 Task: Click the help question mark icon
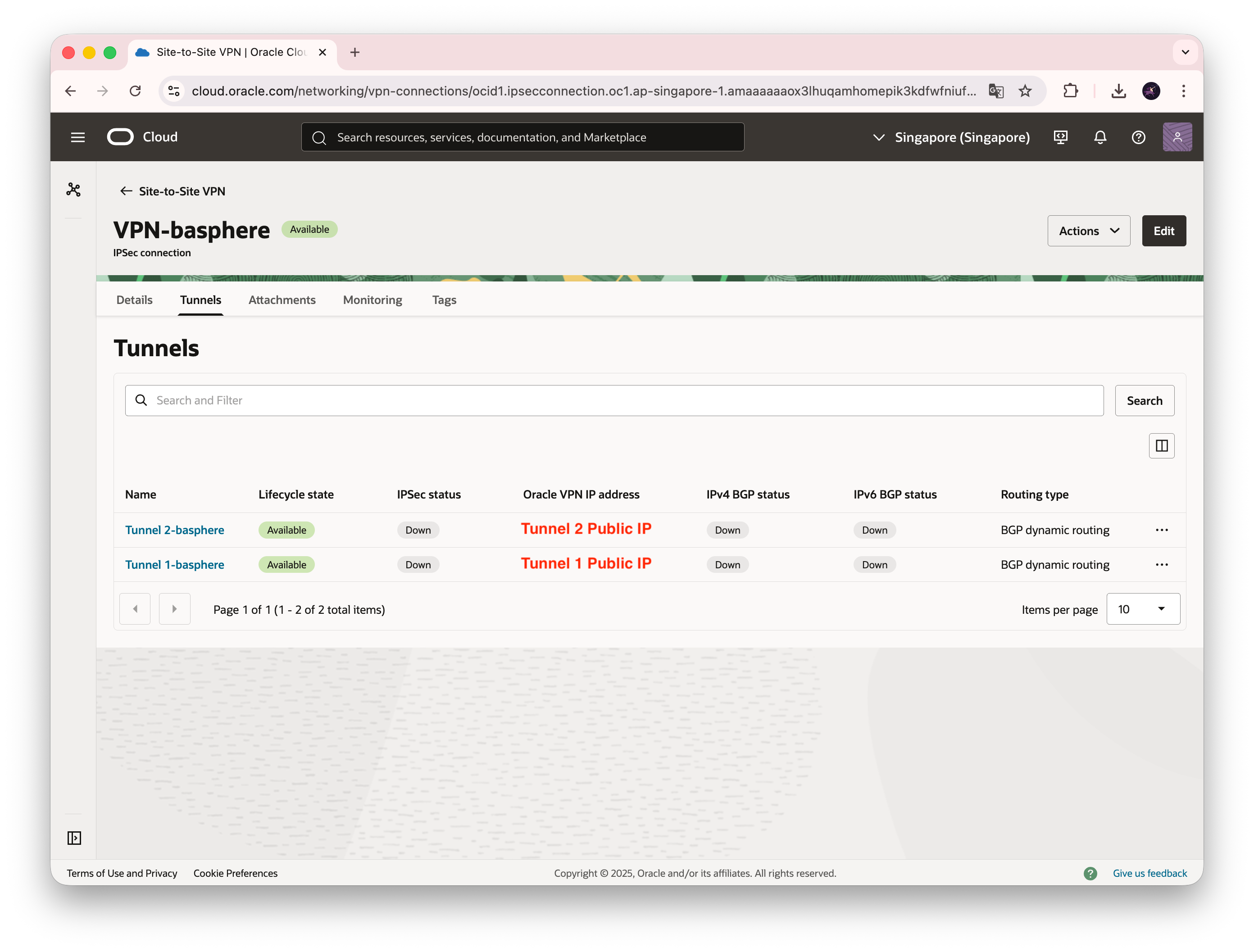coord(1138,137)
